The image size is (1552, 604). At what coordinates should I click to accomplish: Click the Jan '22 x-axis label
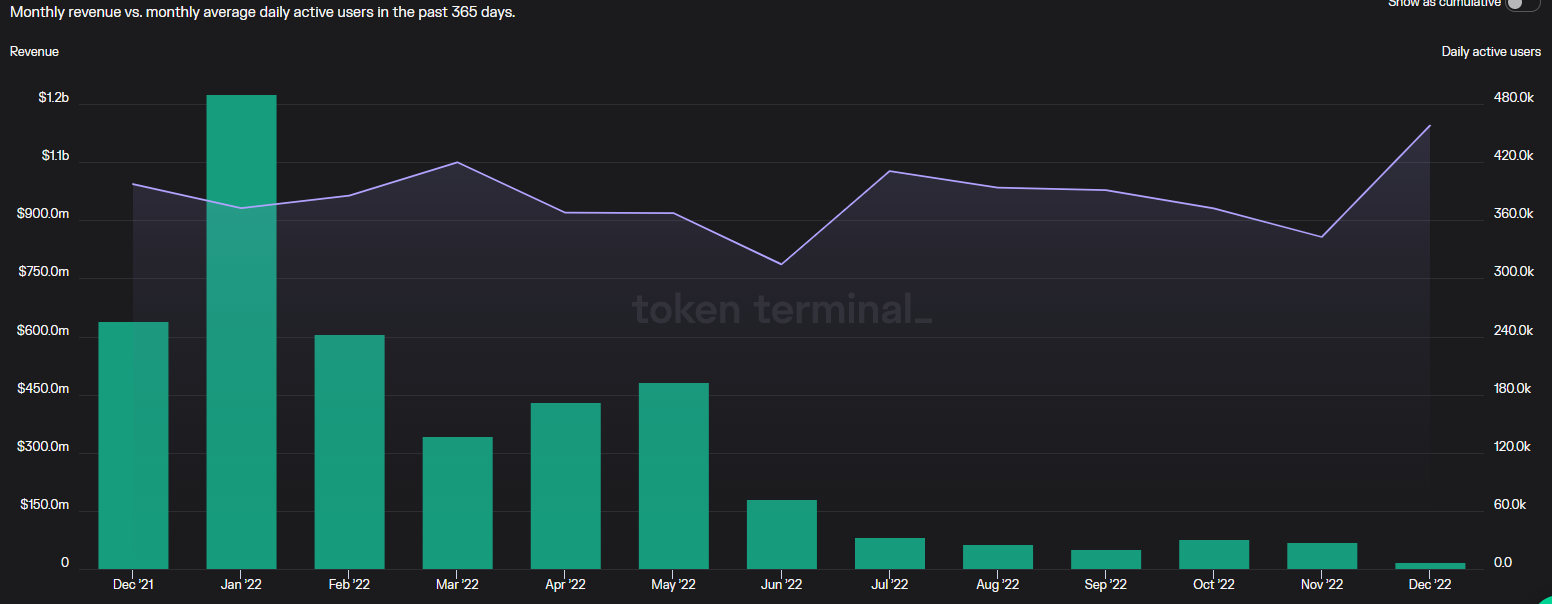tap(241, 585)
